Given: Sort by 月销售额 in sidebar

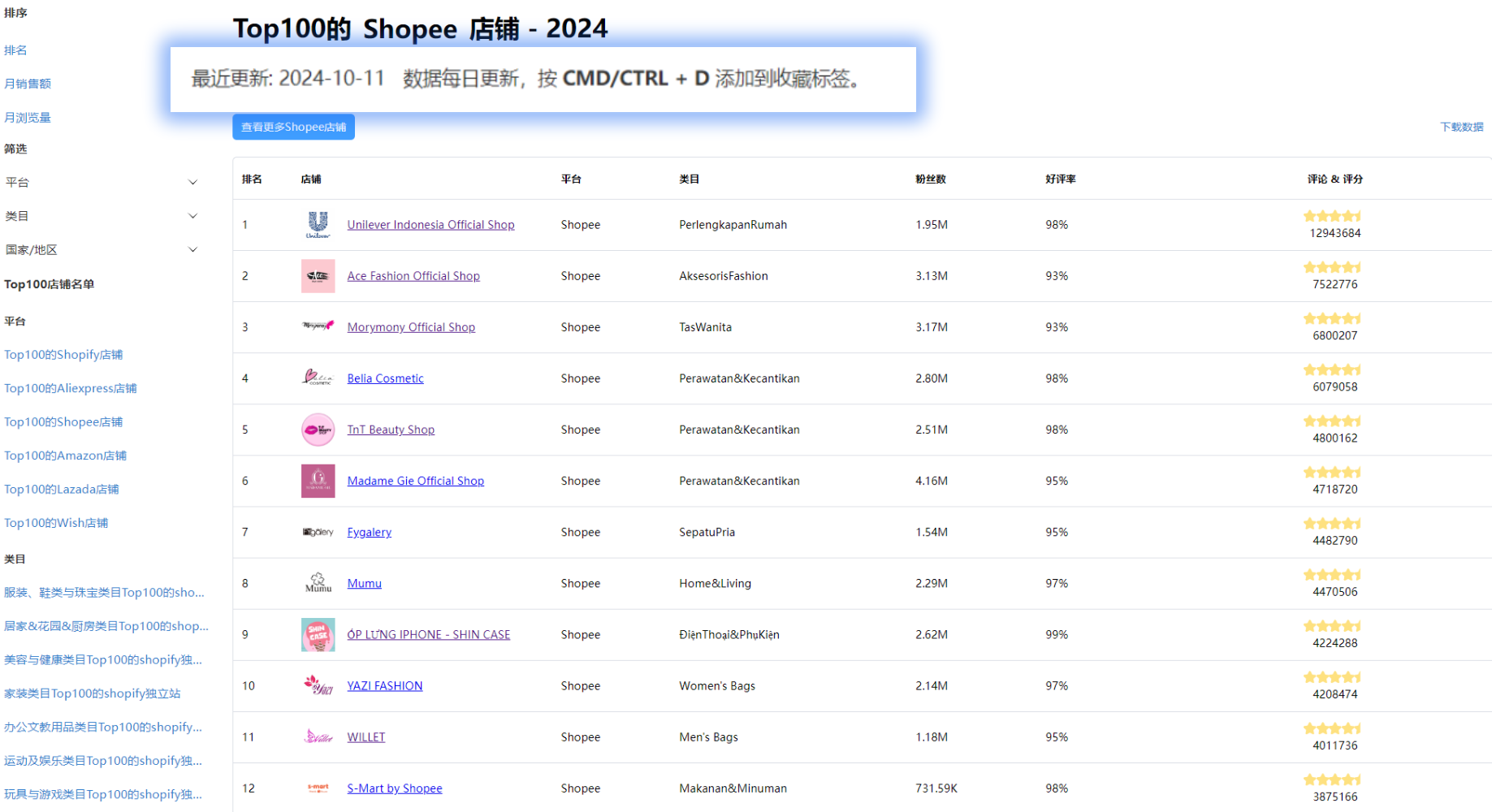Looking at the screenshot, I should pyautogui.click(x=28, y=84).
